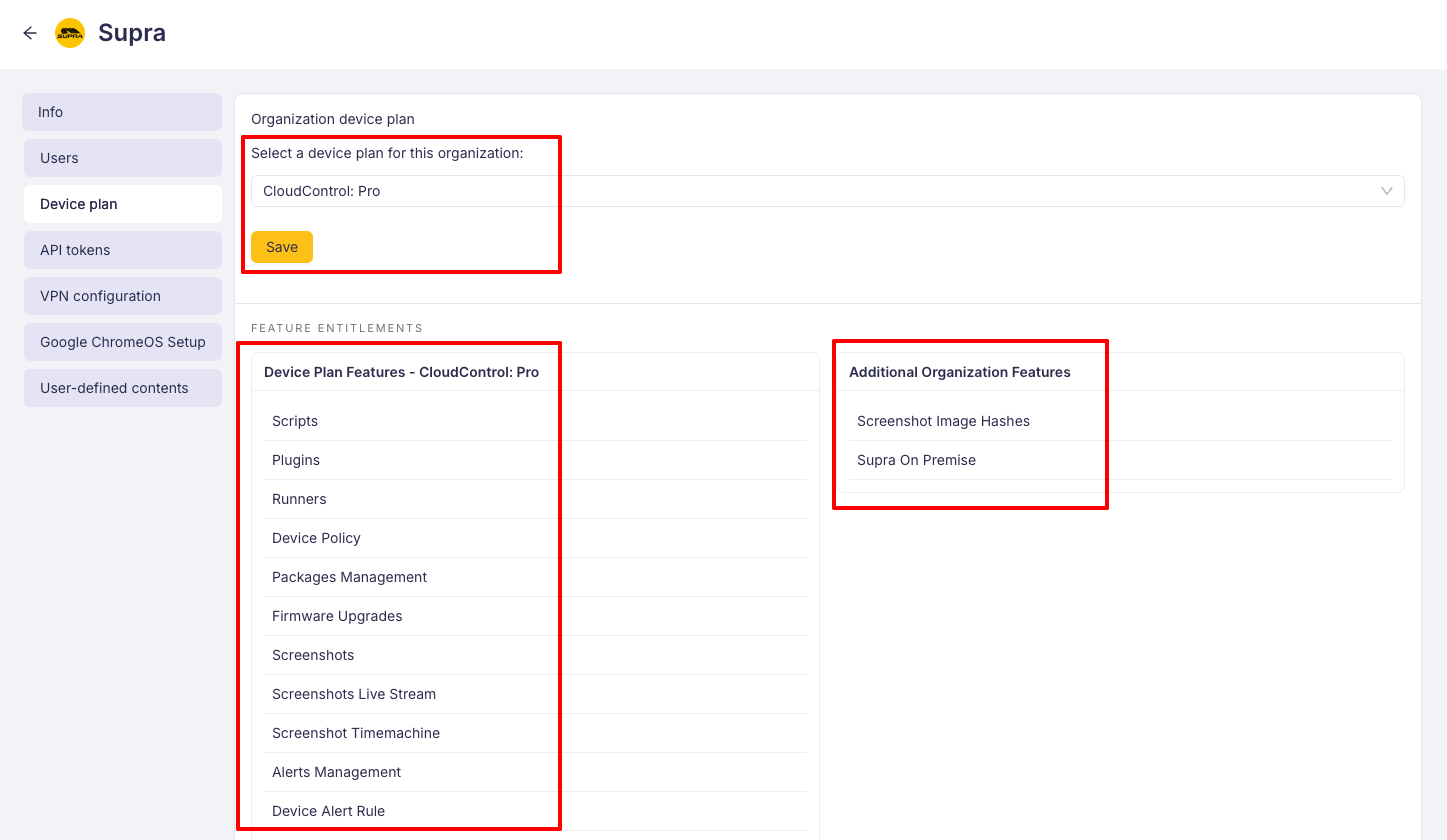Open API tokens settings
This screenshot has height=840, width=1447.
(x=122, y=250)
